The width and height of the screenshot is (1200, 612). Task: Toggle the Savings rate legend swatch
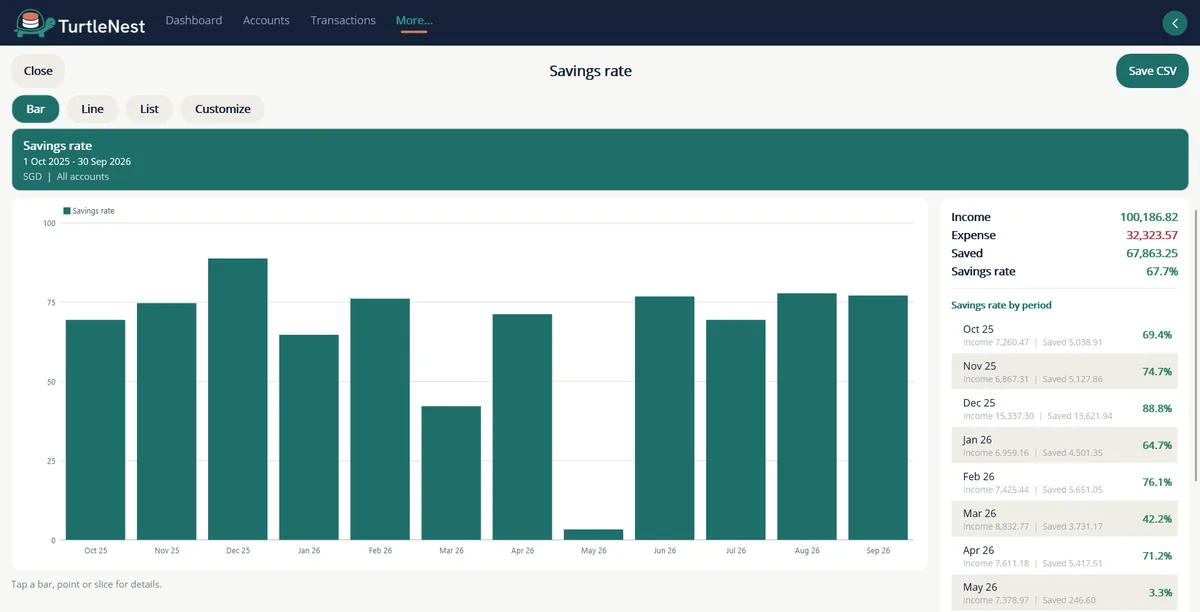[66, 211]
